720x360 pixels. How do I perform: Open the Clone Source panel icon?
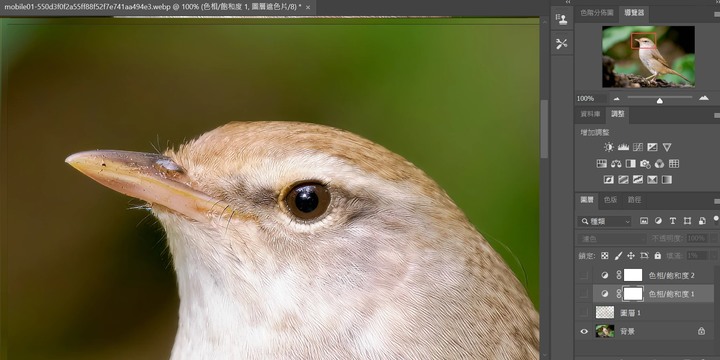(562, 19)
